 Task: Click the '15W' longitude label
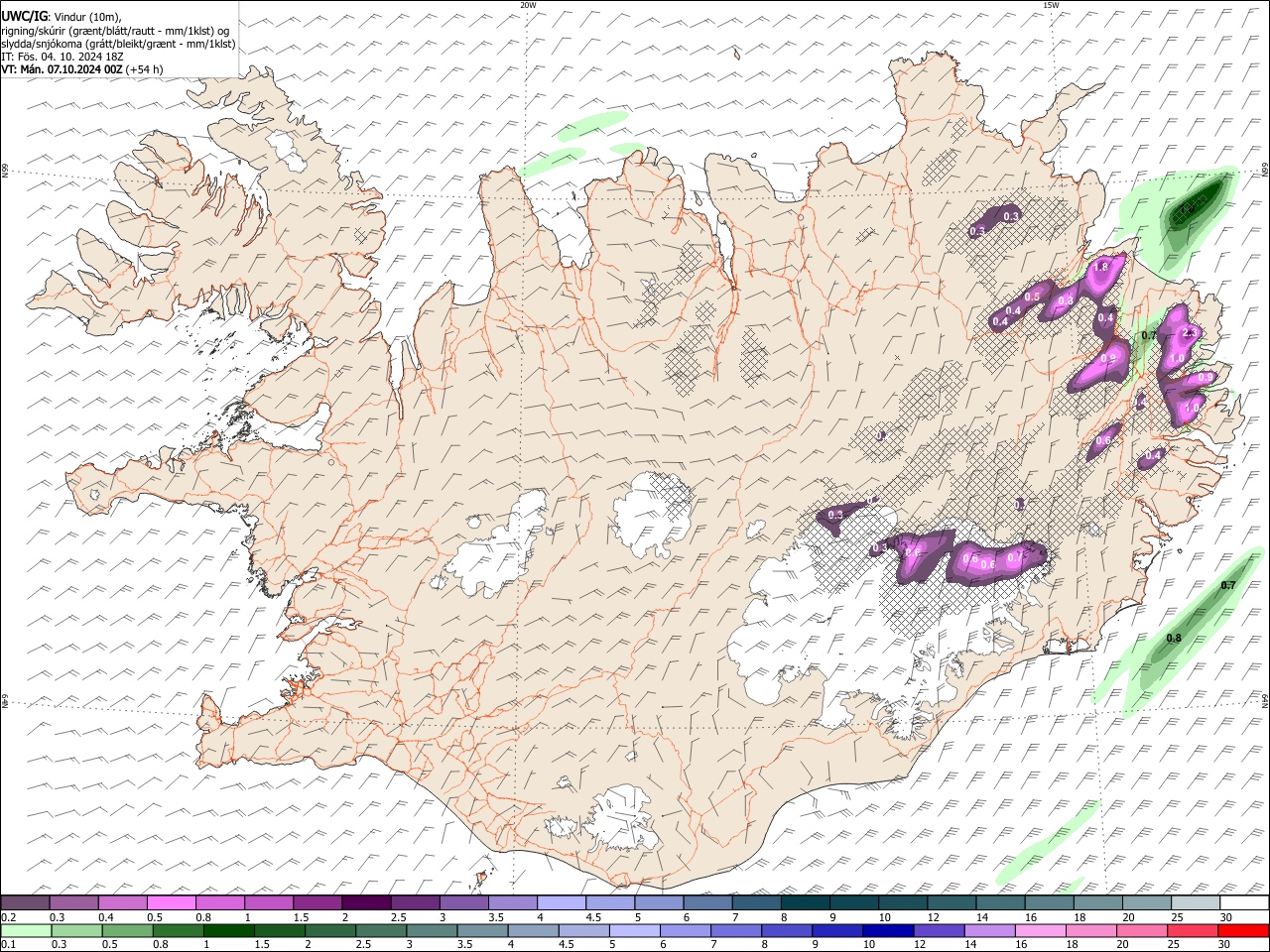[1051, 5]
